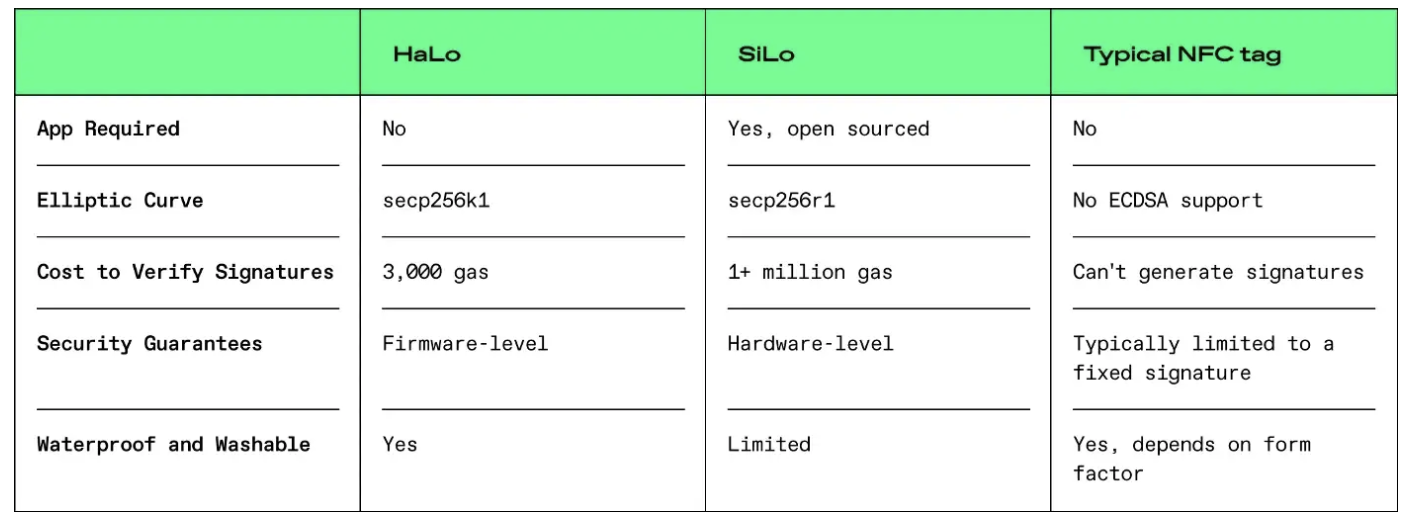Viewport: 1406px width, 528px height.
Task: Click "Typically limited to a fixed signature" text
Action: click(x=1203, y=358)
